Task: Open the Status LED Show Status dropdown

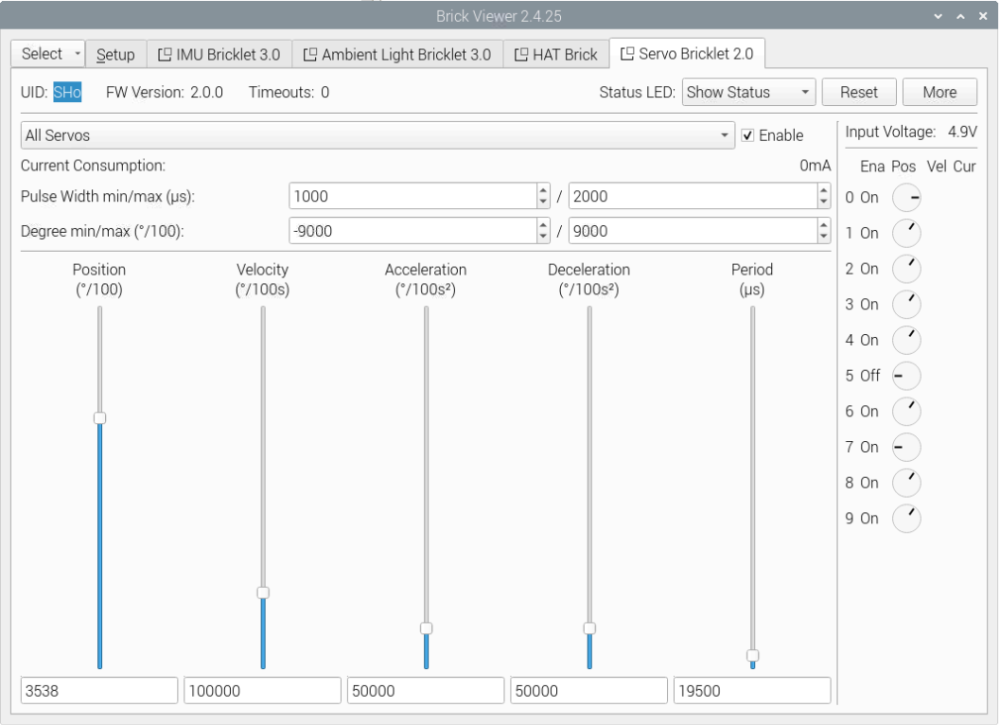Action: (749, 92)
